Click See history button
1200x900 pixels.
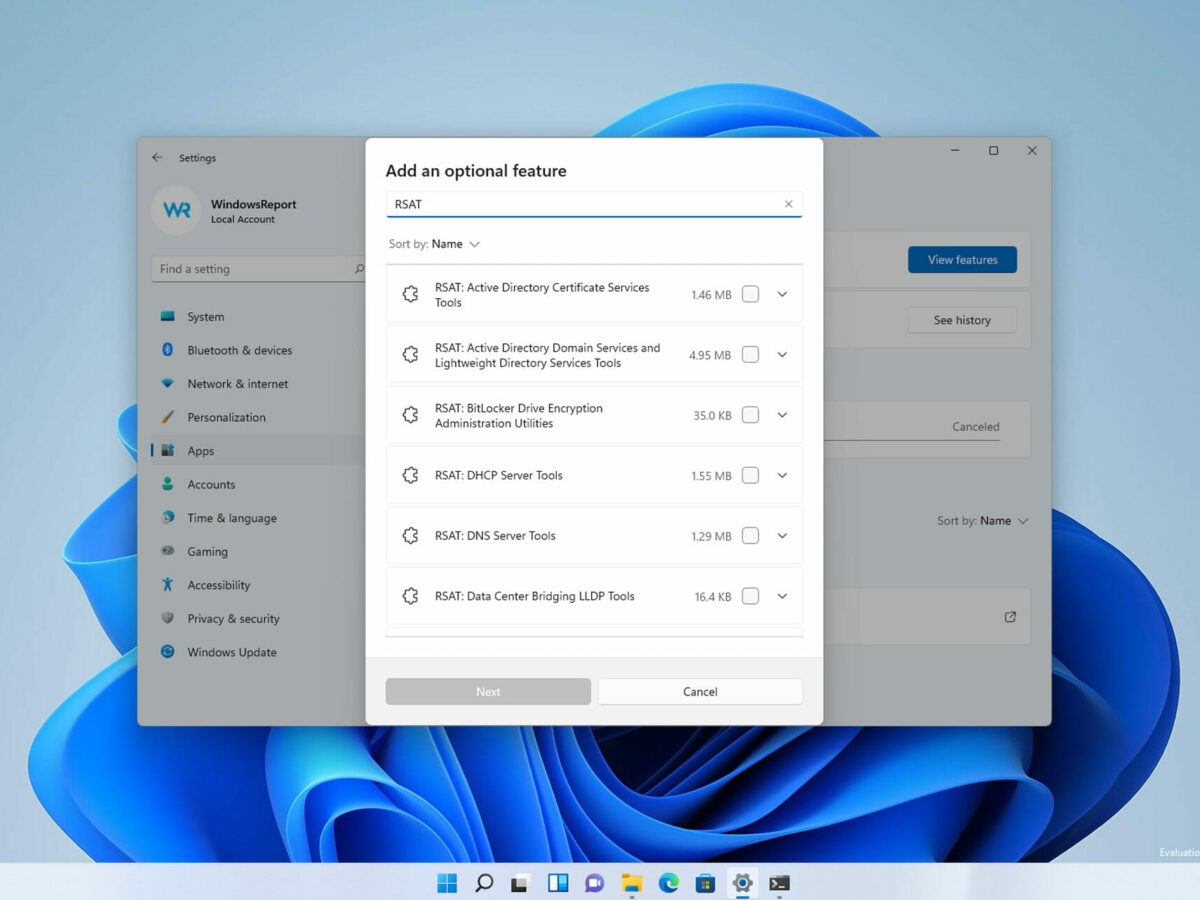pyautogui.click(x=962, y=320)
